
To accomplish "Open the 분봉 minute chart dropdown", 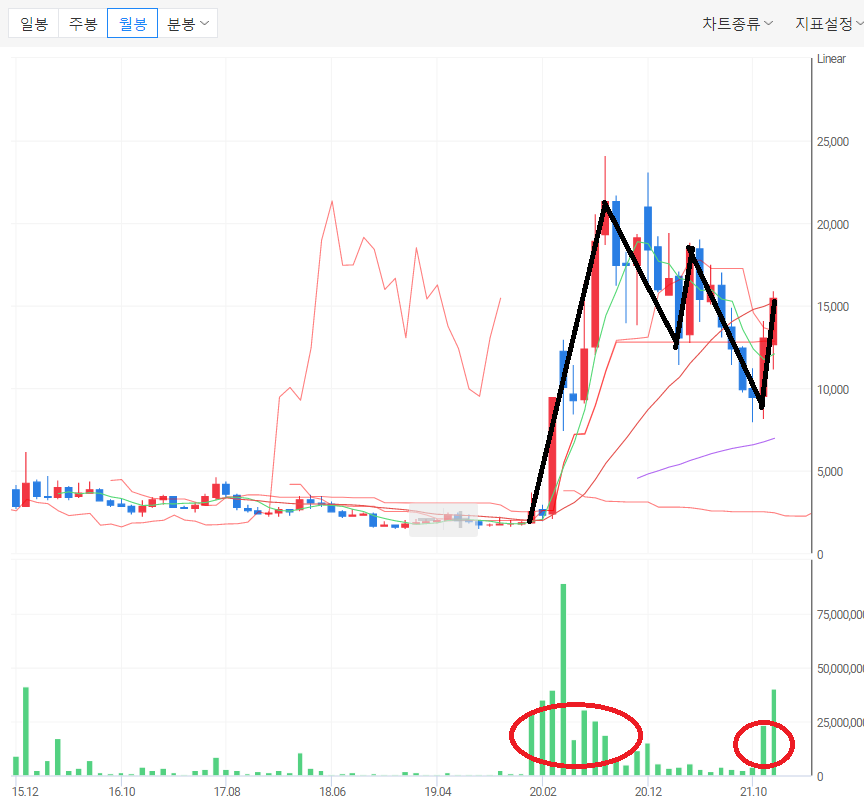I will (188, 24).
